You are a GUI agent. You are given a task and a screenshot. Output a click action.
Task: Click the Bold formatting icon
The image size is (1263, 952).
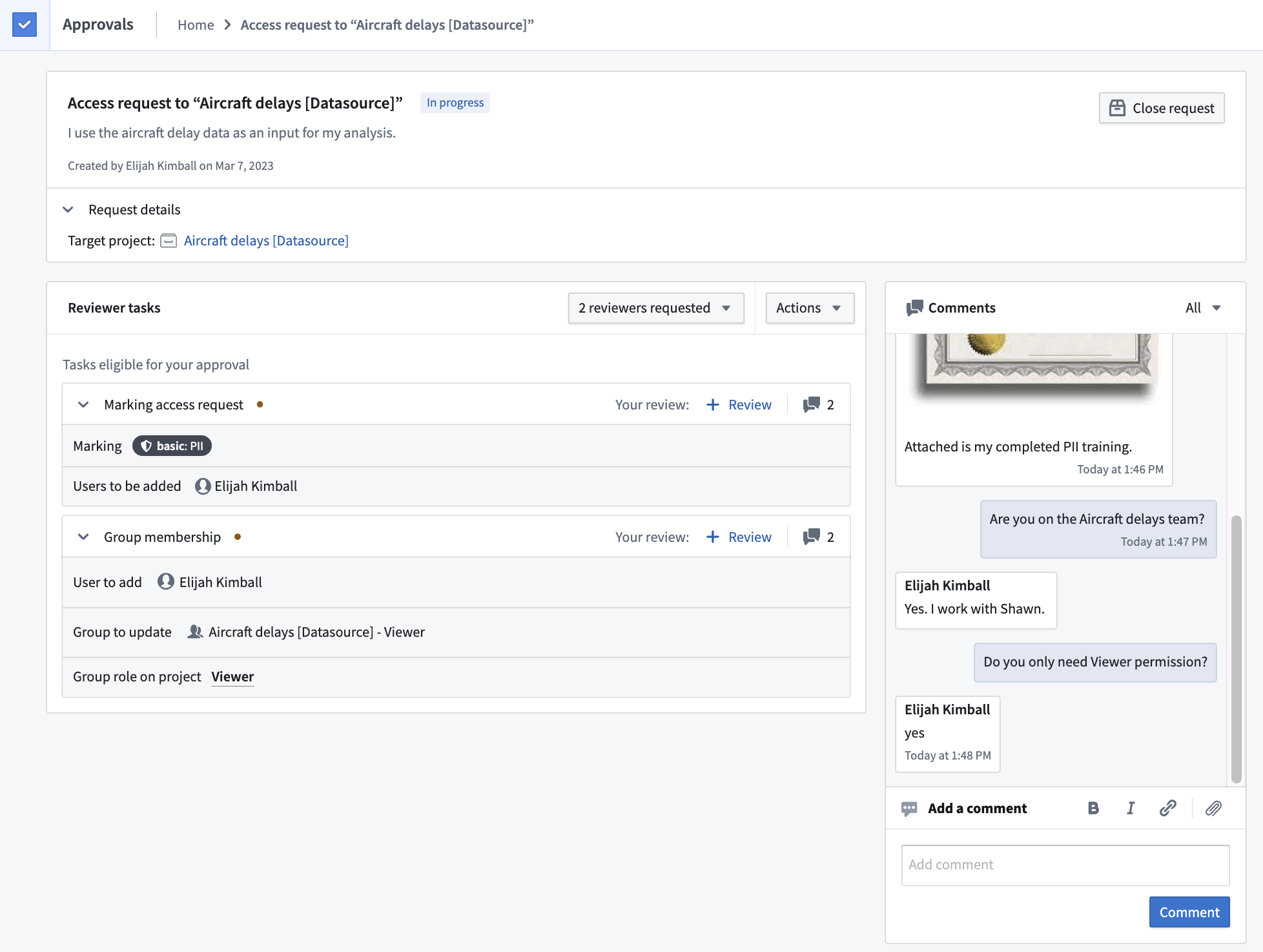pos(1093,808)
